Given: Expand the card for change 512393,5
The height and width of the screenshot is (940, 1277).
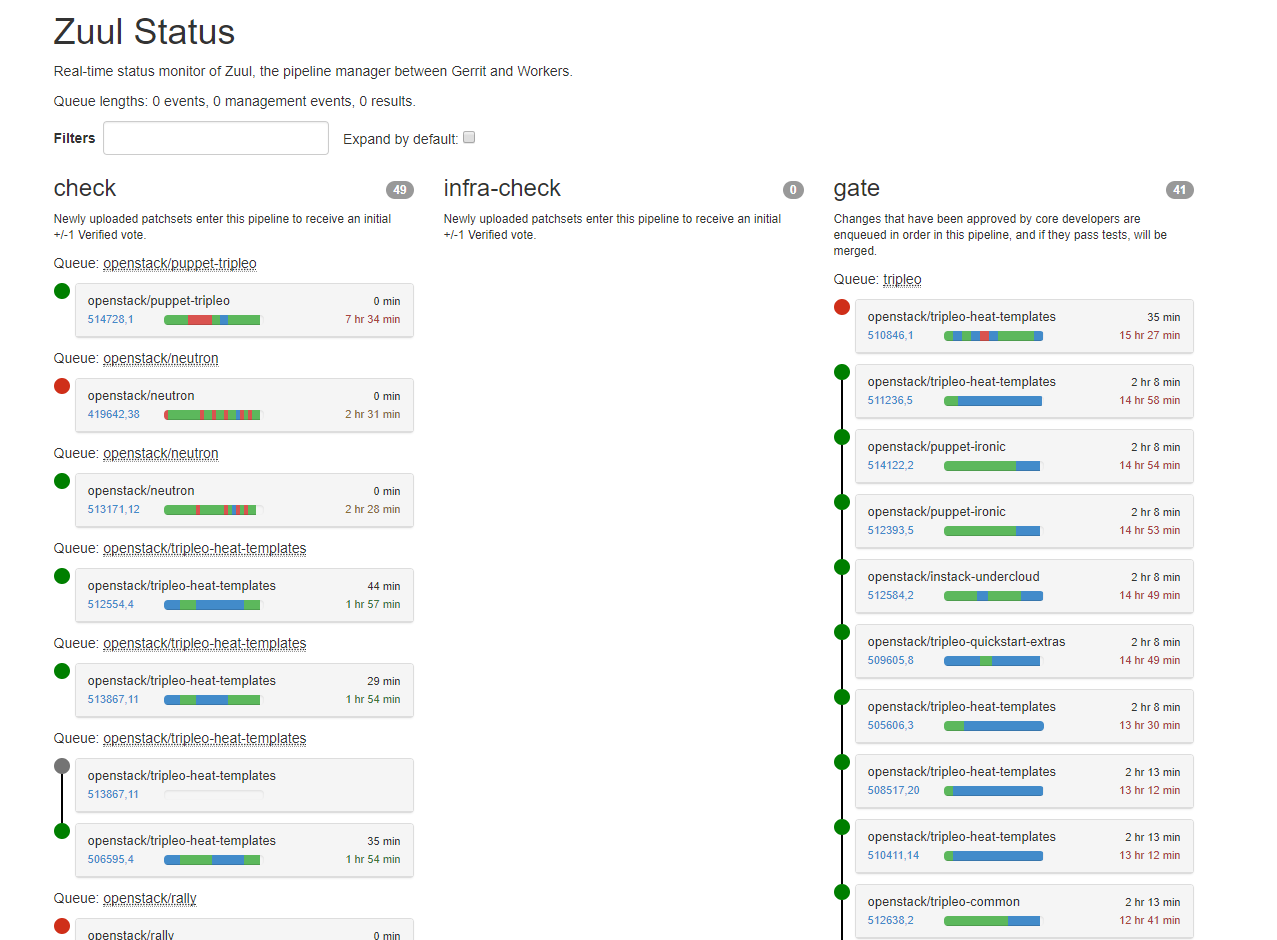Looking at the screenshot, I should [1024, 521].
